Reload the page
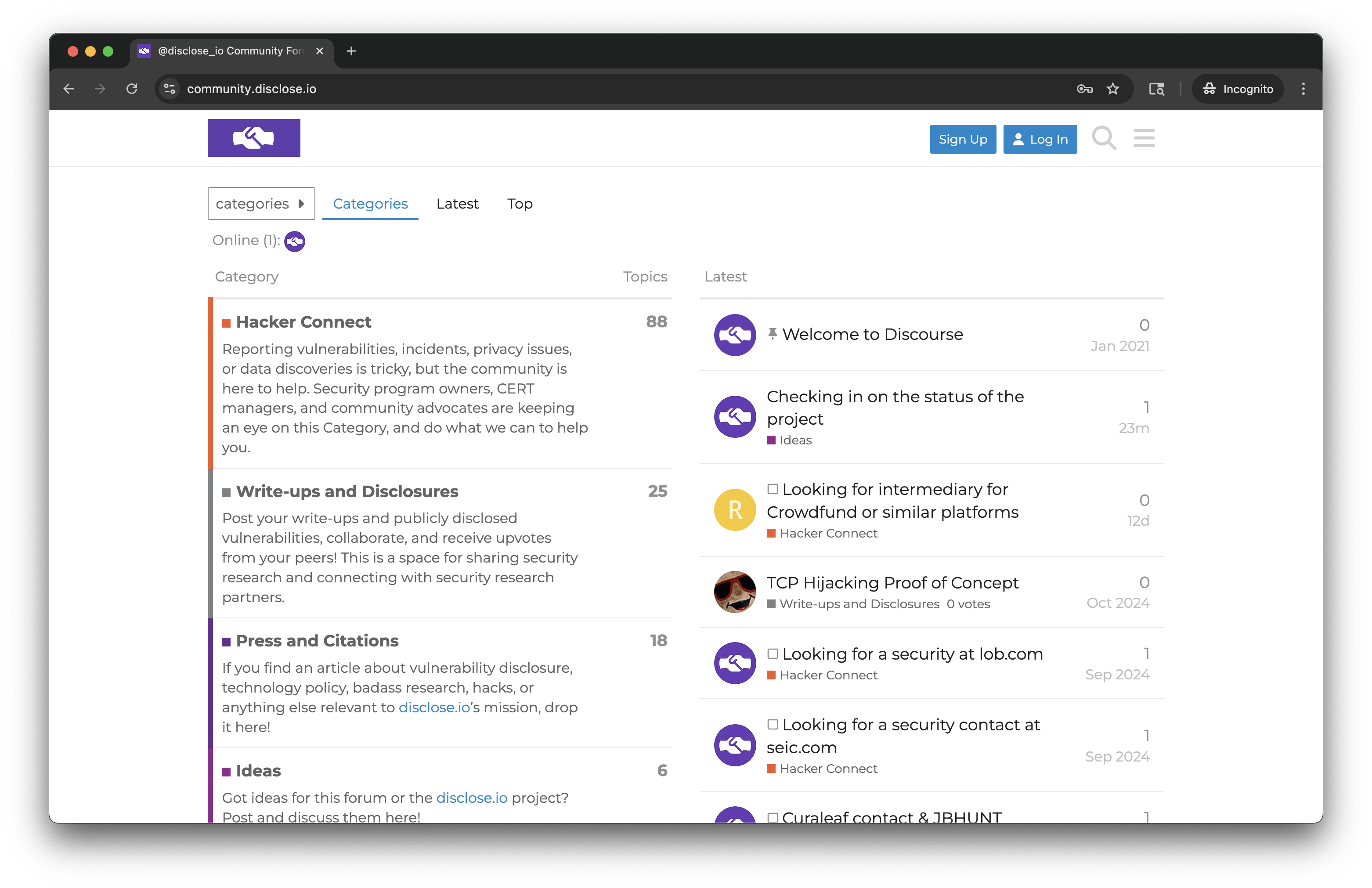1372x888 pixels. [132, 89]
